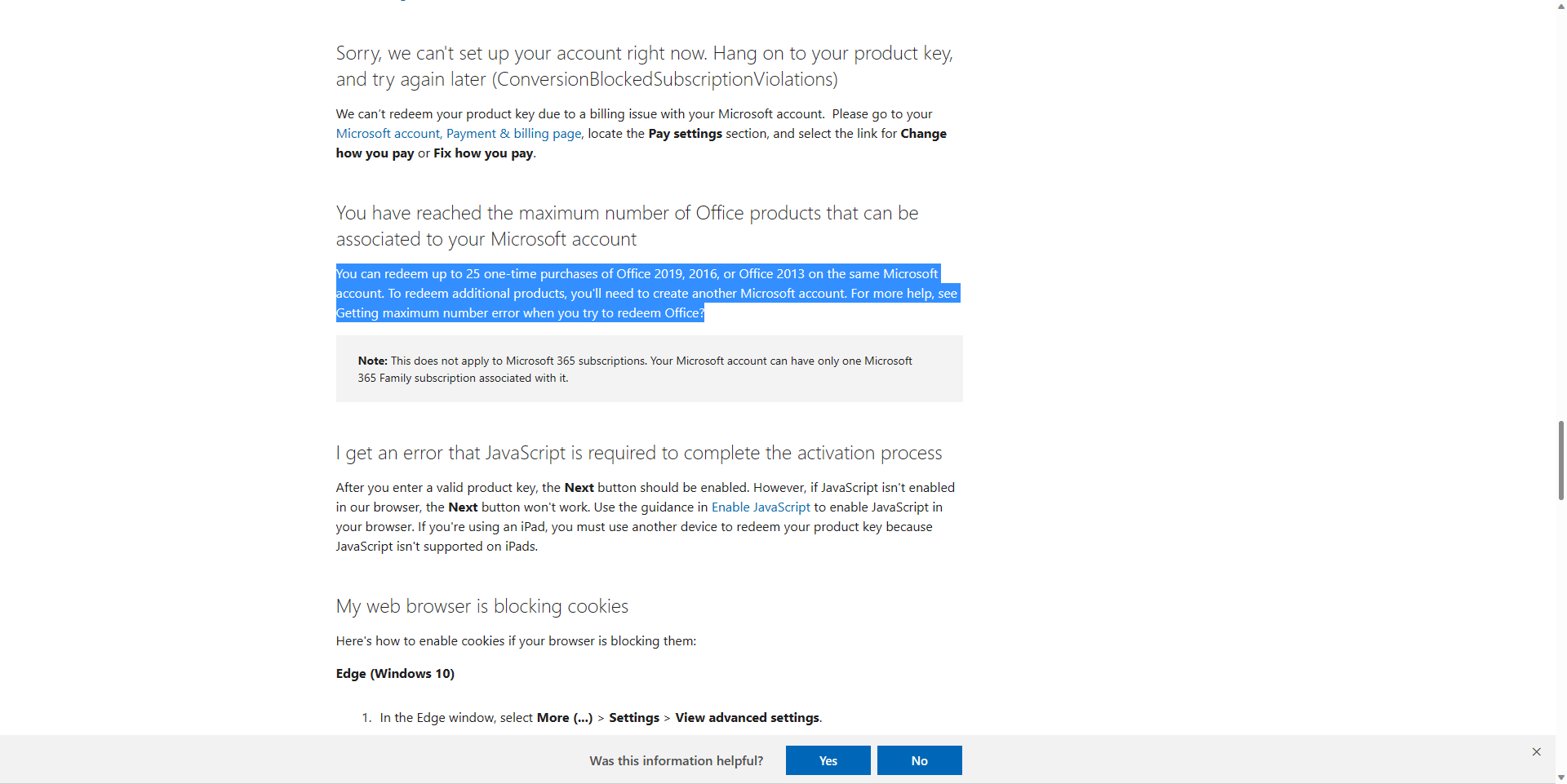Open the 'Getting maximum number error' link
This screenshot has width=1567, height=784.
[520, 313]
